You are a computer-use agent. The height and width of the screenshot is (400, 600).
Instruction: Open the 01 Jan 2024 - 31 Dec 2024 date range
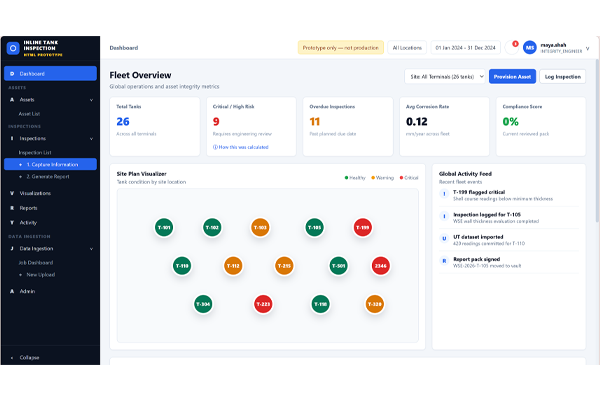pos(465,48)
